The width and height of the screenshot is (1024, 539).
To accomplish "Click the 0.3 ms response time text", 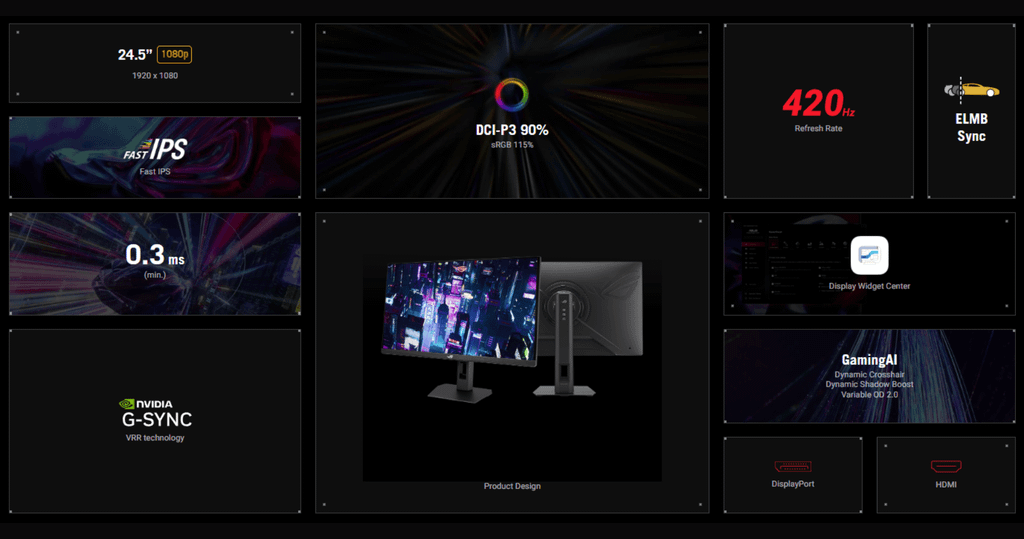I will pyautogui.click(x=155, y=255).
